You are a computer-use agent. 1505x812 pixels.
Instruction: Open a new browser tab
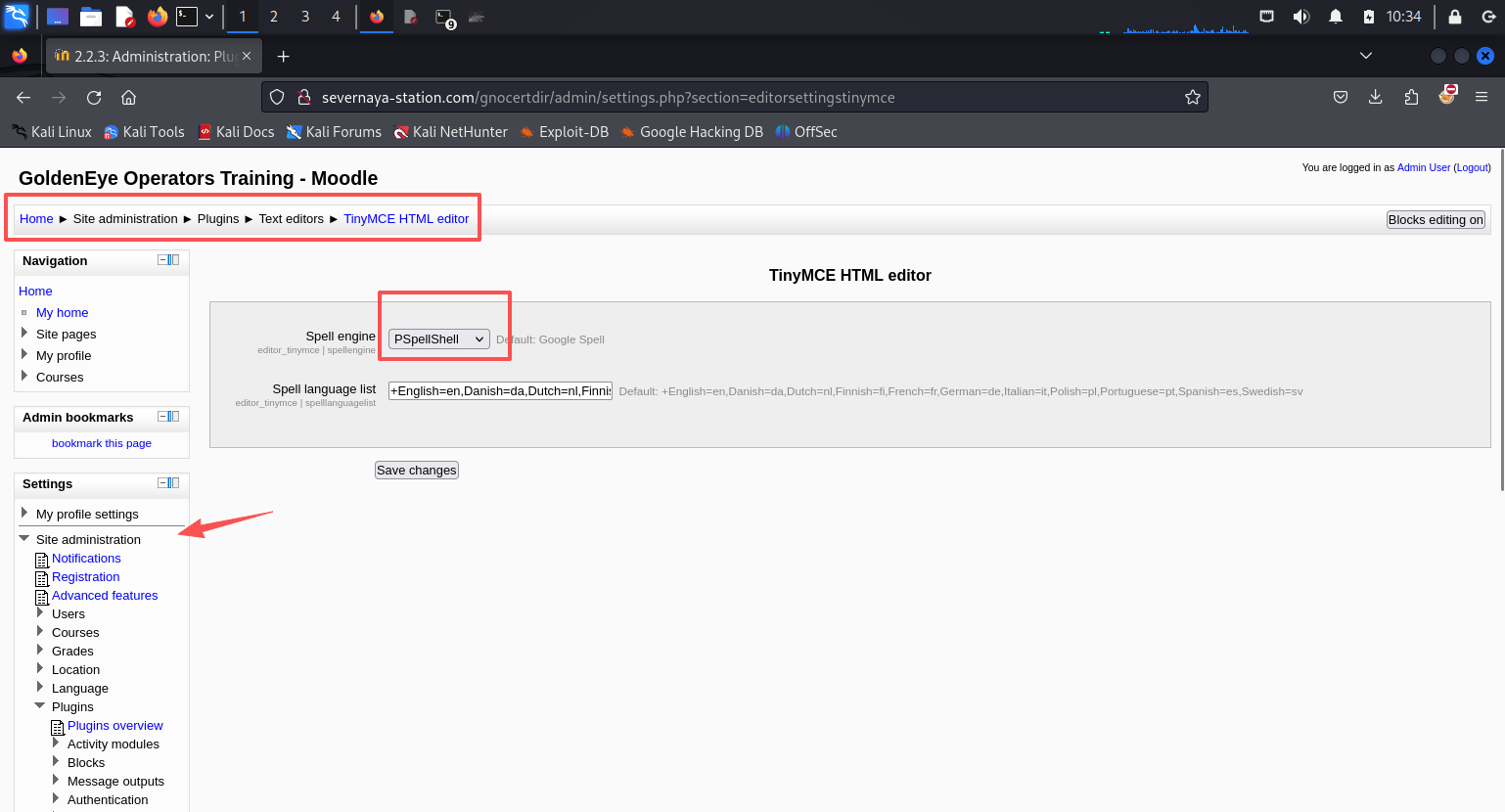click(284, 56)
